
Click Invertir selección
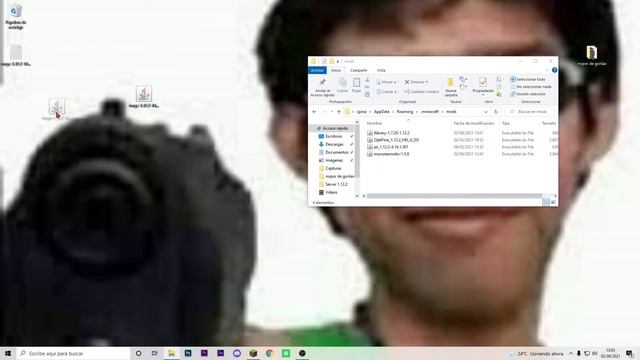(x=528, y=94)
